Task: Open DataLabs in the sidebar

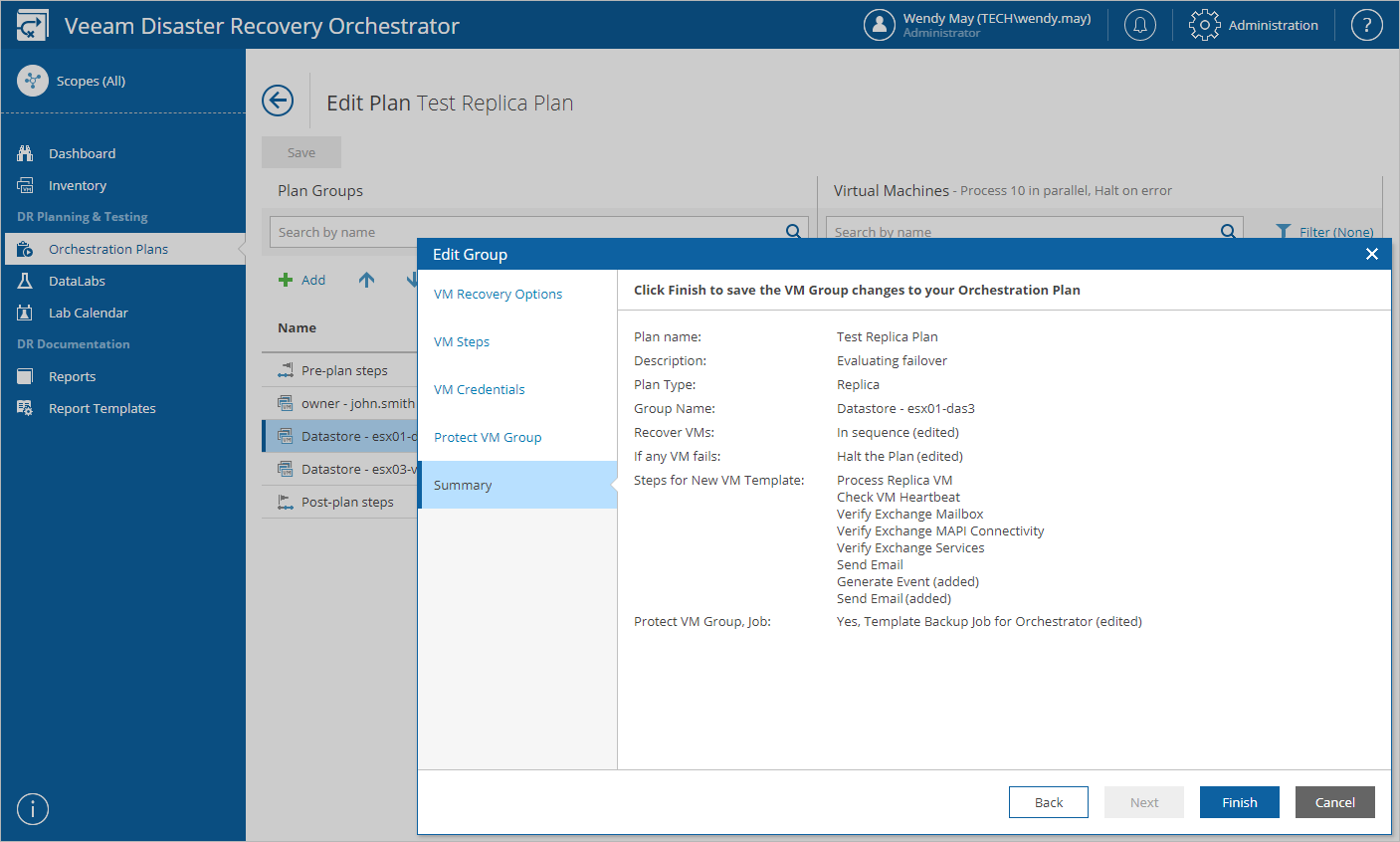Action: 77,281
